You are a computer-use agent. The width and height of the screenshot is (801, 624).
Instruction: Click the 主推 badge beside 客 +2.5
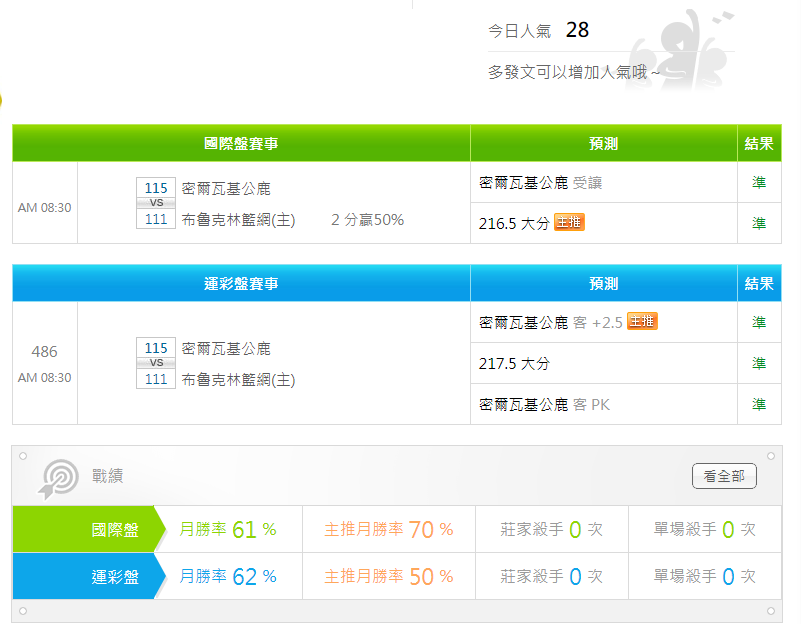pos(642,322)
